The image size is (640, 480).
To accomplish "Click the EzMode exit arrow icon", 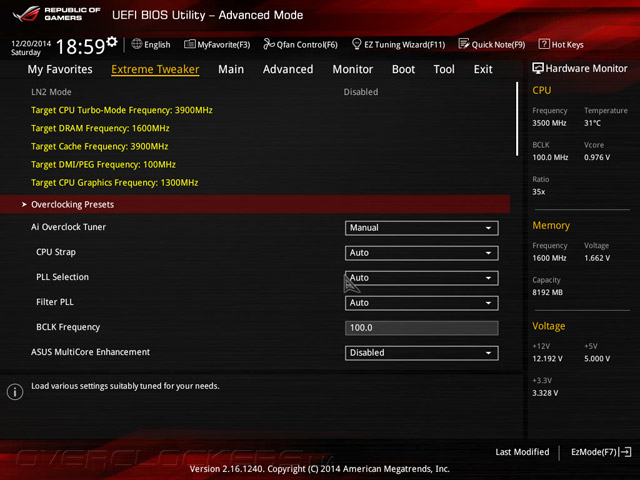I will (x=625, y=452).
